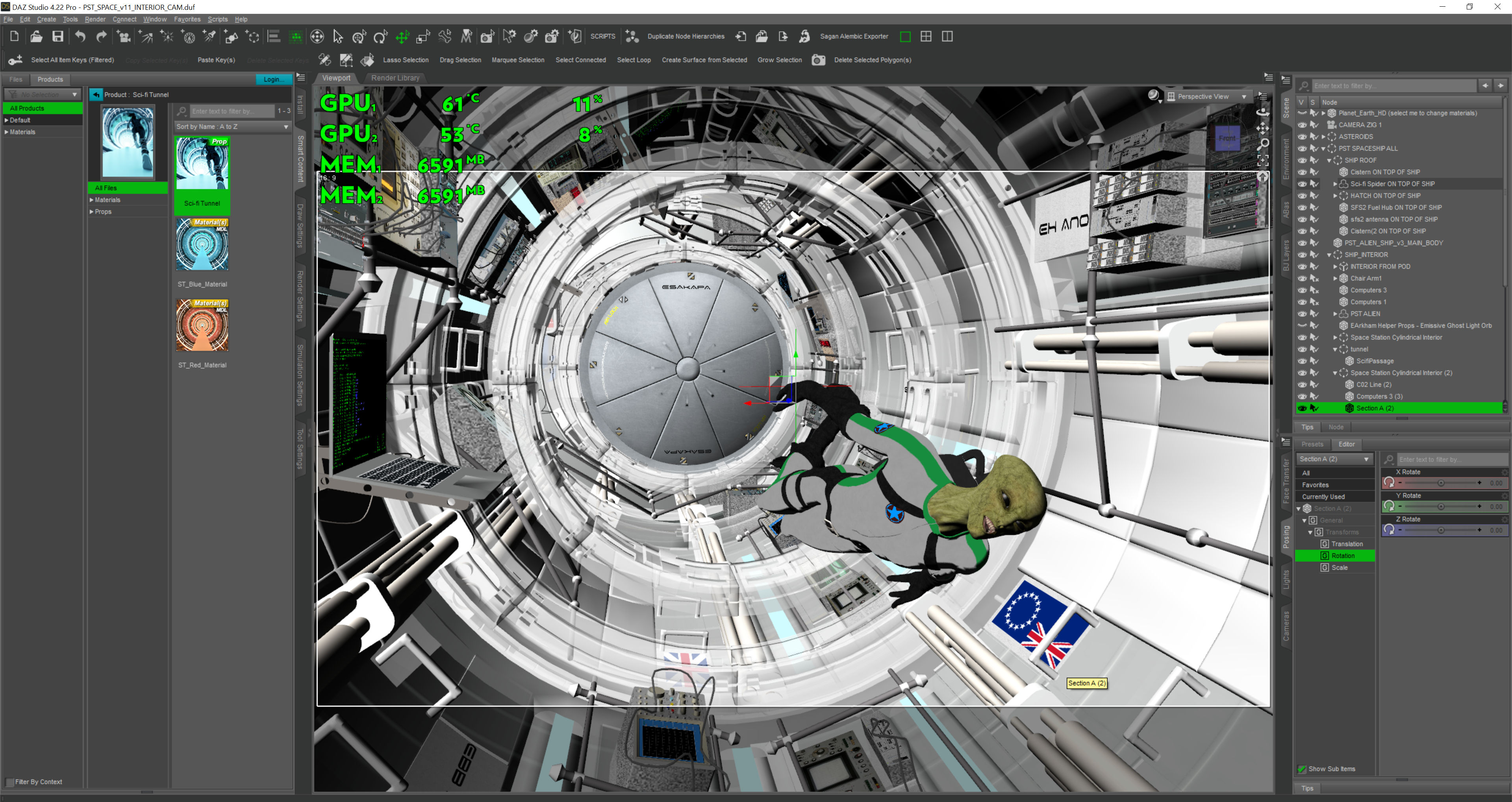The height and width of the screenshot is (802, 1512).
Task: Create a new null with toolbar icon
Action: (x=253, y=37)
